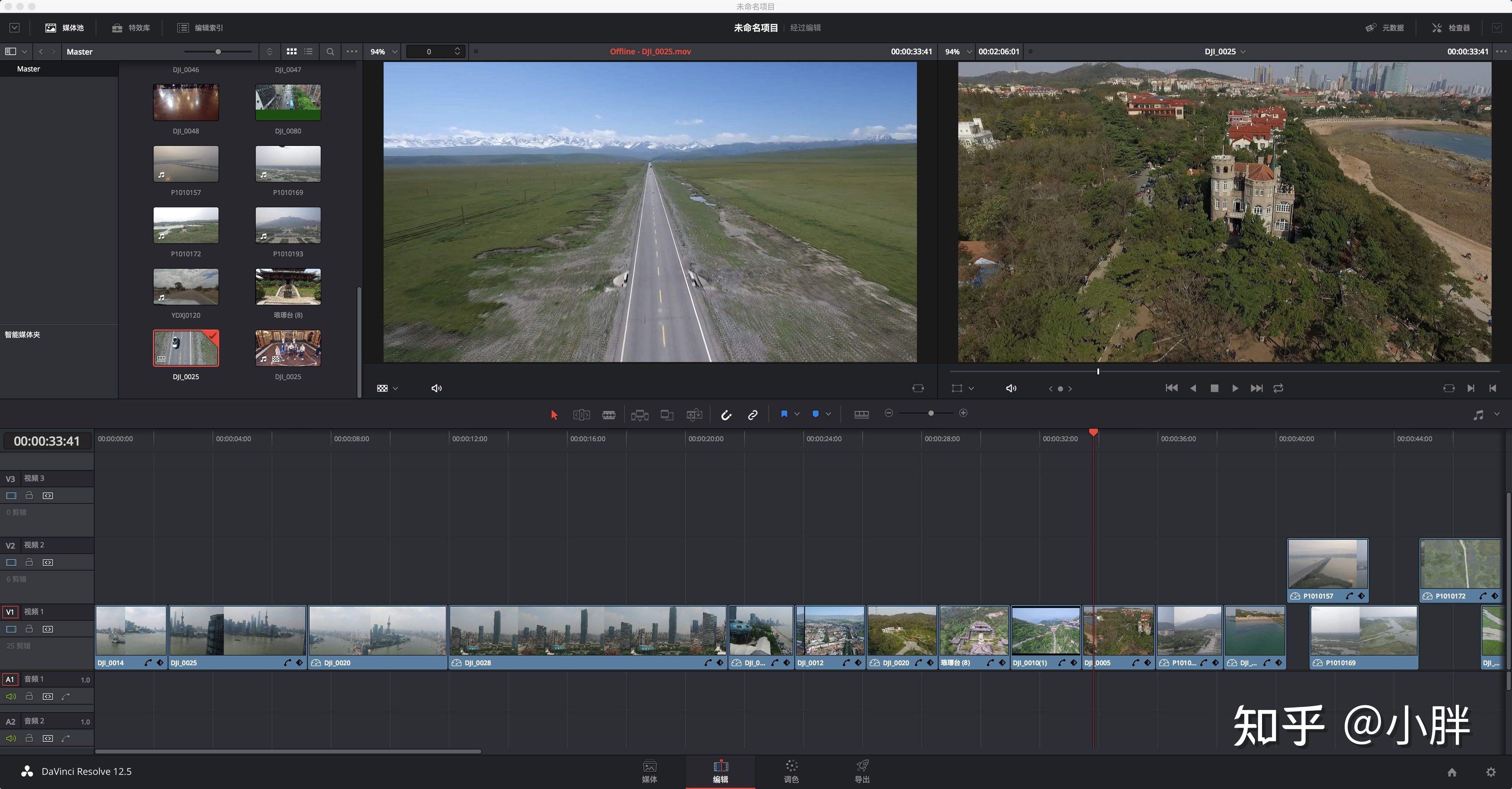Open media pool options three-dot menu
Screen dimensions: 1512x789
(x=352, y=52)
